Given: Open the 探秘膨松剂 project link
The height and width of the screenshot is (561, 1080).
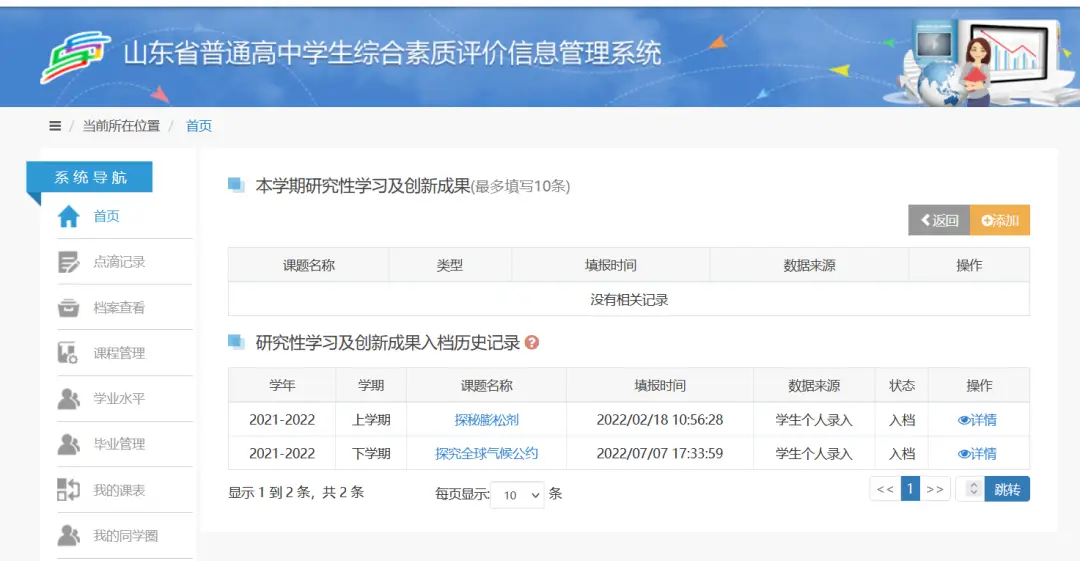Looking at the screenshot, I should click(x=486, y=420).
